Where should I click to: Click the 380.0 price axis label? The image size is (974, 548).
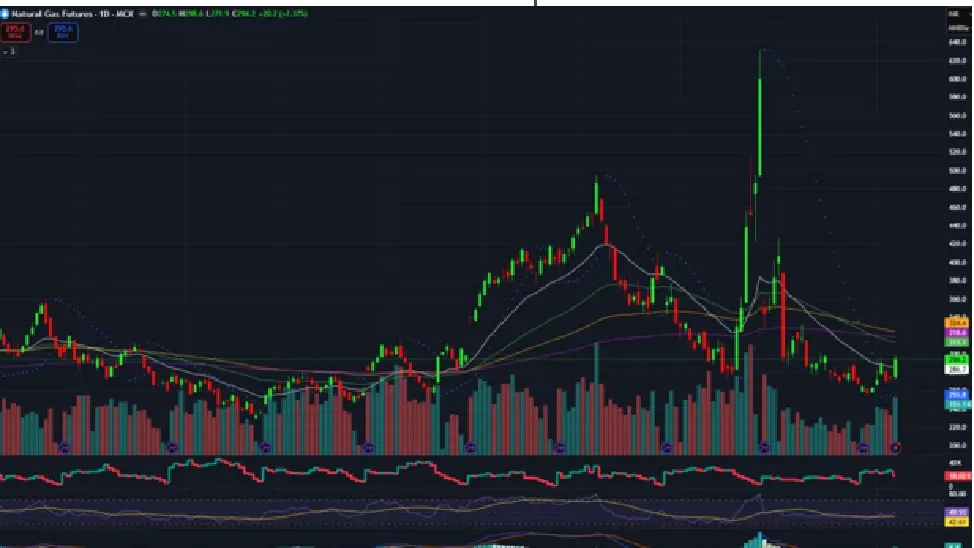click(x=957, y=280)
